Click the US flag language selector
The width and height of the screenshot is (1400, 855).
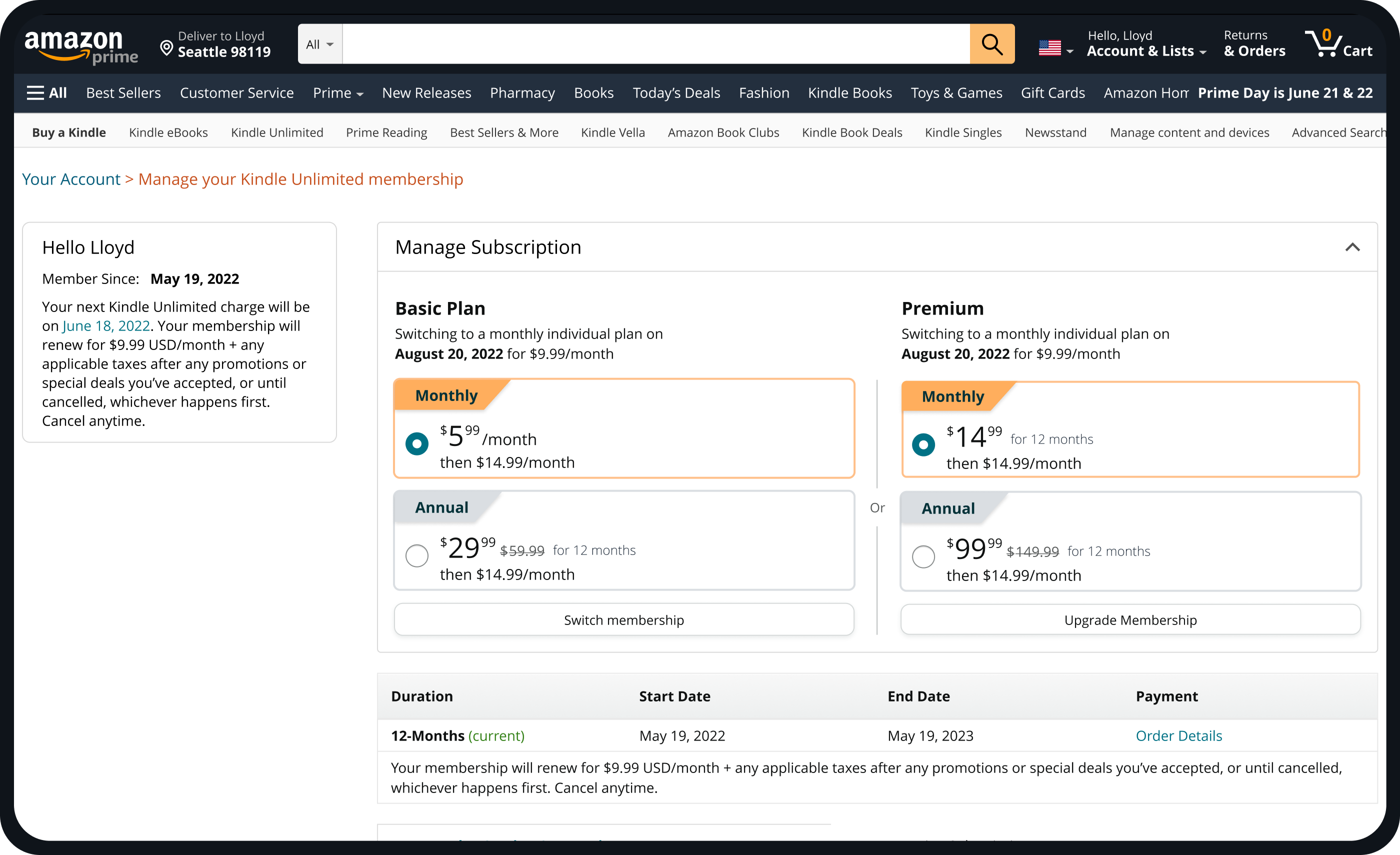pyautogui.click(x=1055, y=48)
